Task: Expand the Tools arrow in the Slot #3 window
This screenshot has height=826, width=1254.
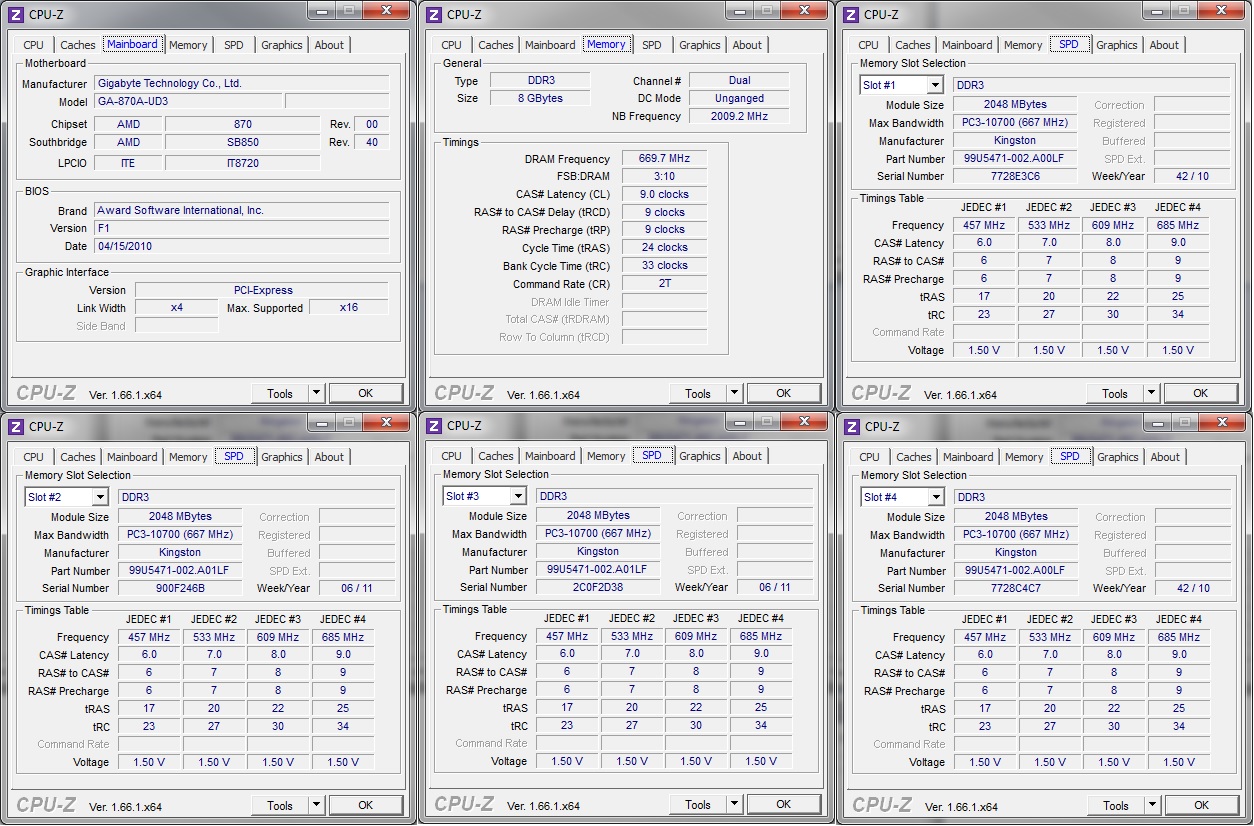Action: point(735,804)
